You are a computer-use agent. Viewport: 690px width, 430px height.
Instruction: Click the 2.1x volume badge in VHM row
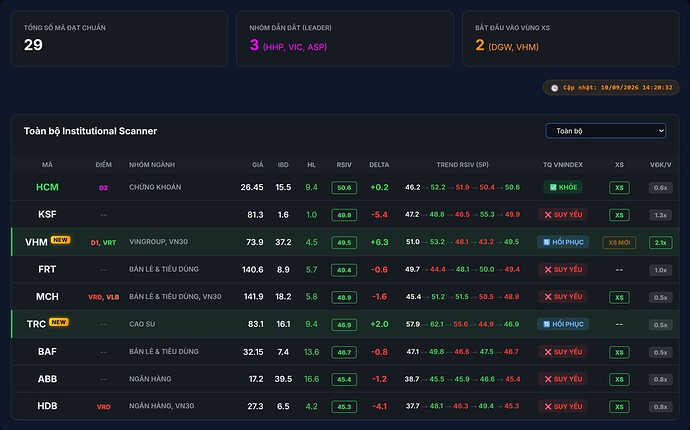(661, 243)
